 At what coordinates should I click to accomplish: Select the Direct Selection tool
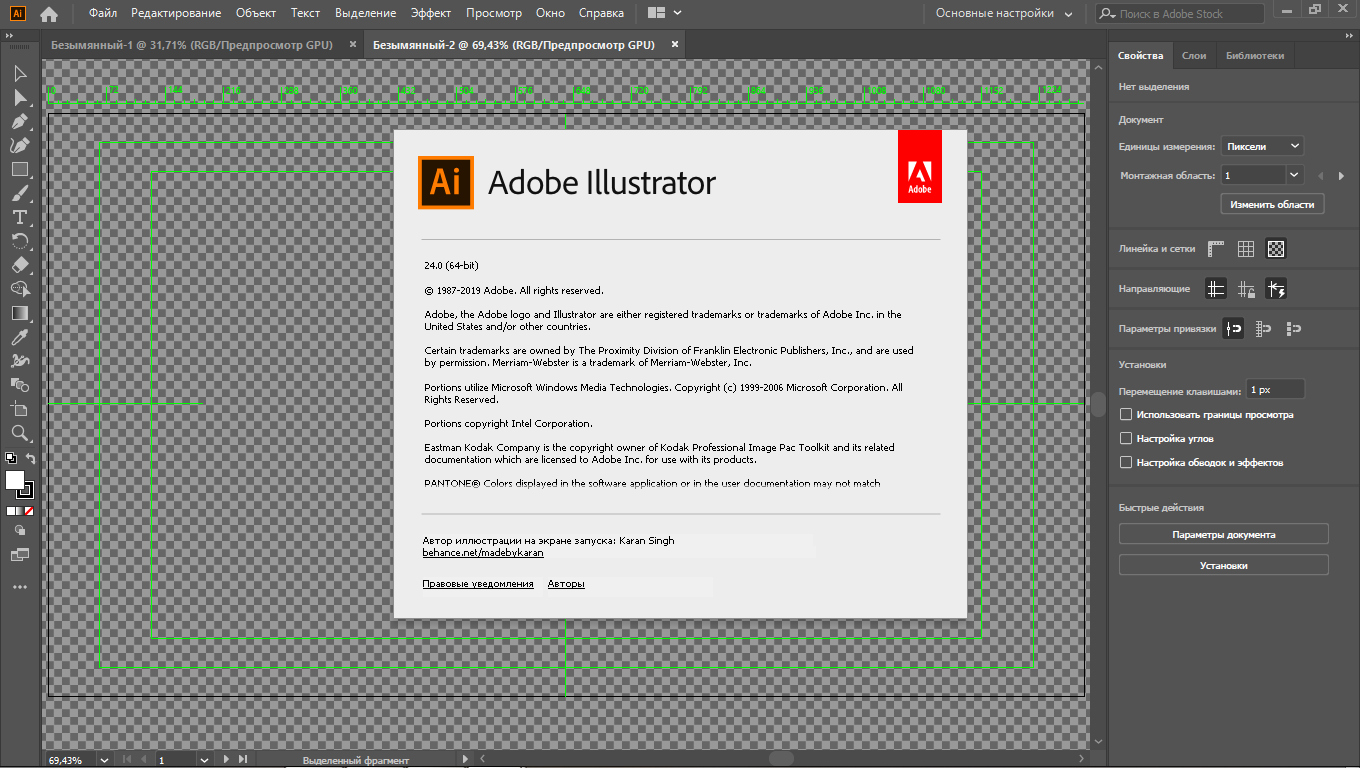coord(19,97)
